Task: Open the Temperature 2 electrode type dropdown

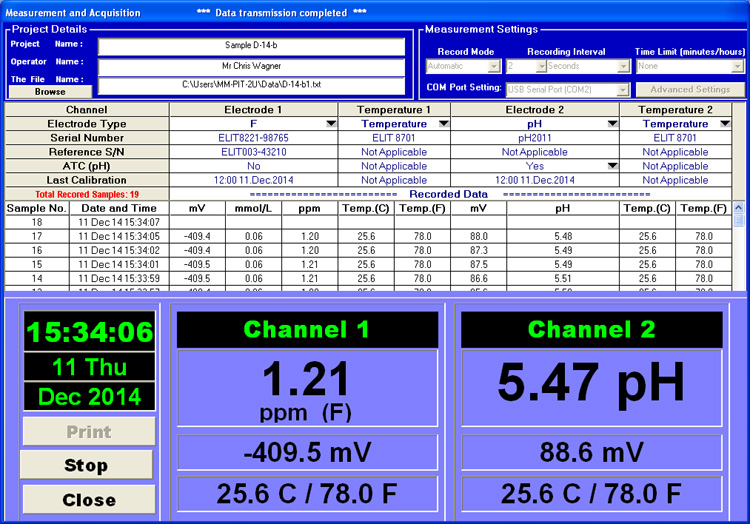Action: [723, 124]
